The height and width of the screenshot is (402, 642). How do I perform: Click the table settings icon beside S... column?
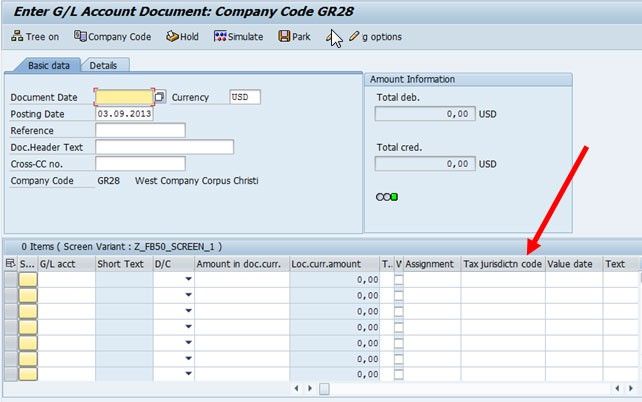[x=11, y=264]
